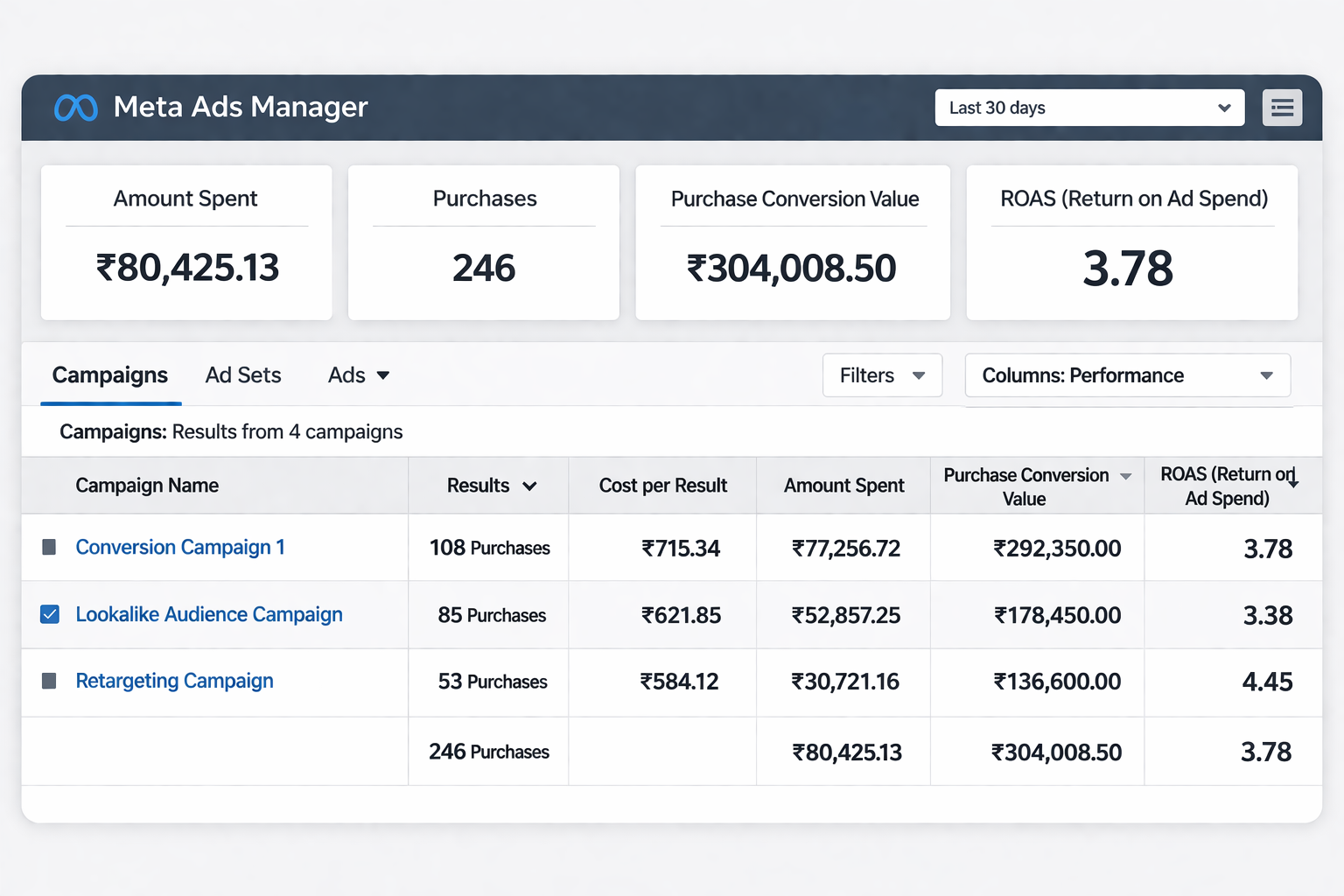
Task: Open the hamburger menu icon in header
Action: [x=1282, y=108]
